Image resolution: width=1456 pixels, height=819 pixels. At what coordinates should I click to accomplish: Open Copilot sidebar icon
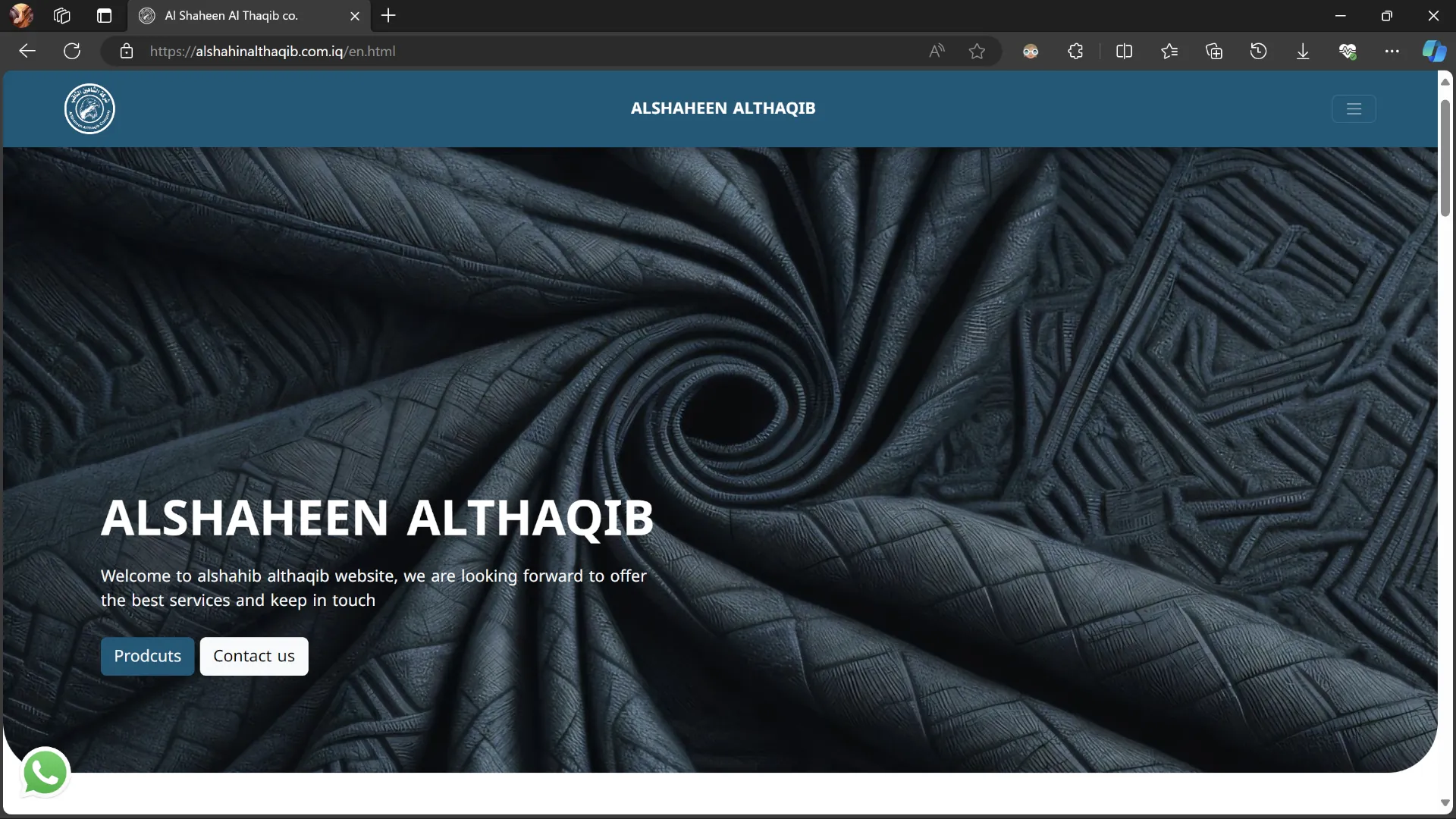point(1433,52)
